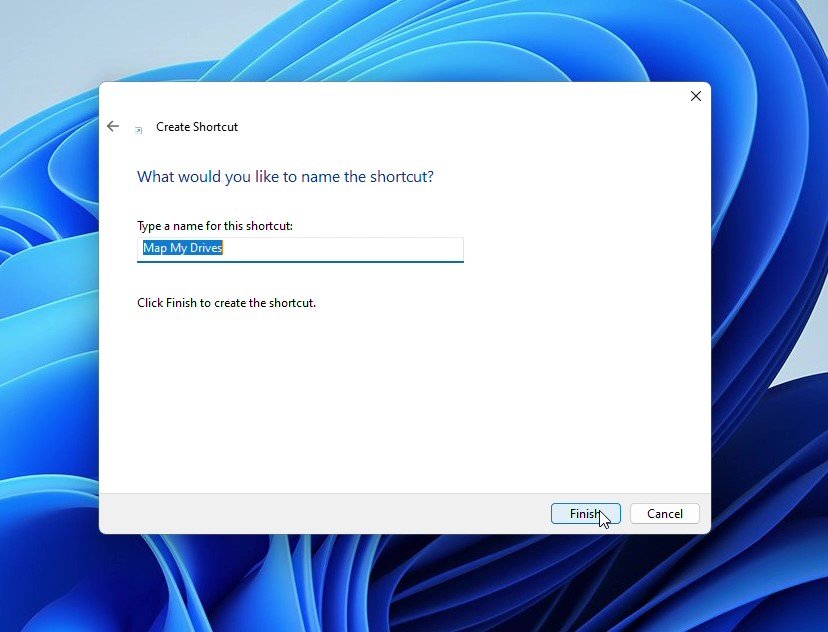
Task: Select the highlighted 'Map My Drives' text
Action: pos(182,247)
